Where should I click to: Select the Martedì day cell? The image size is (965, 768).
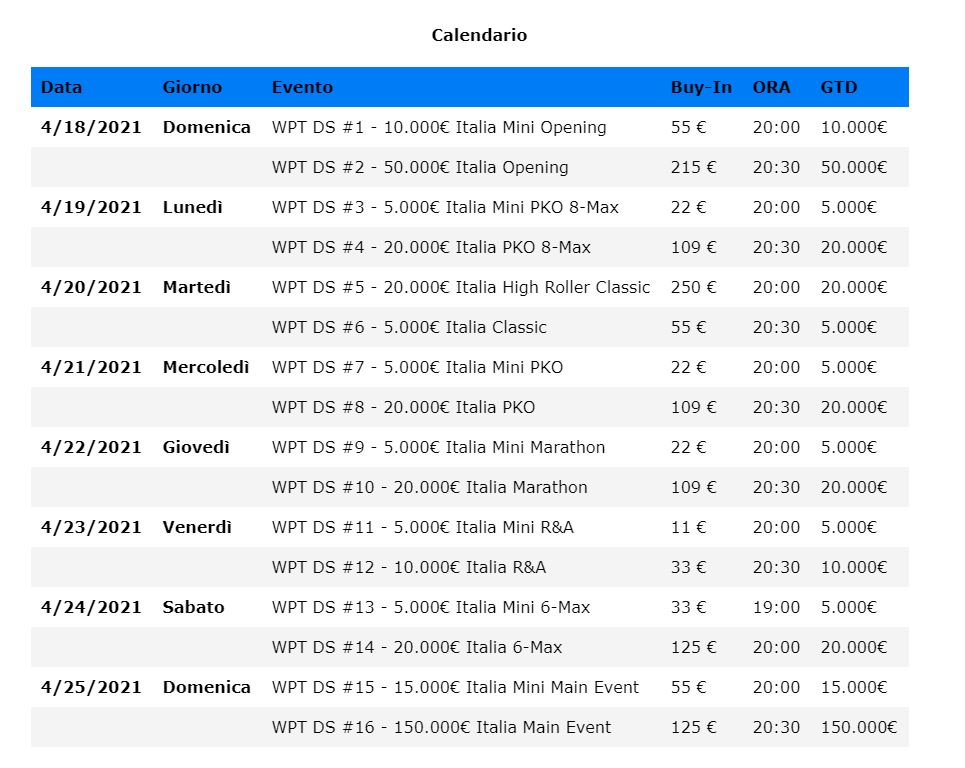tap(196, 287)
